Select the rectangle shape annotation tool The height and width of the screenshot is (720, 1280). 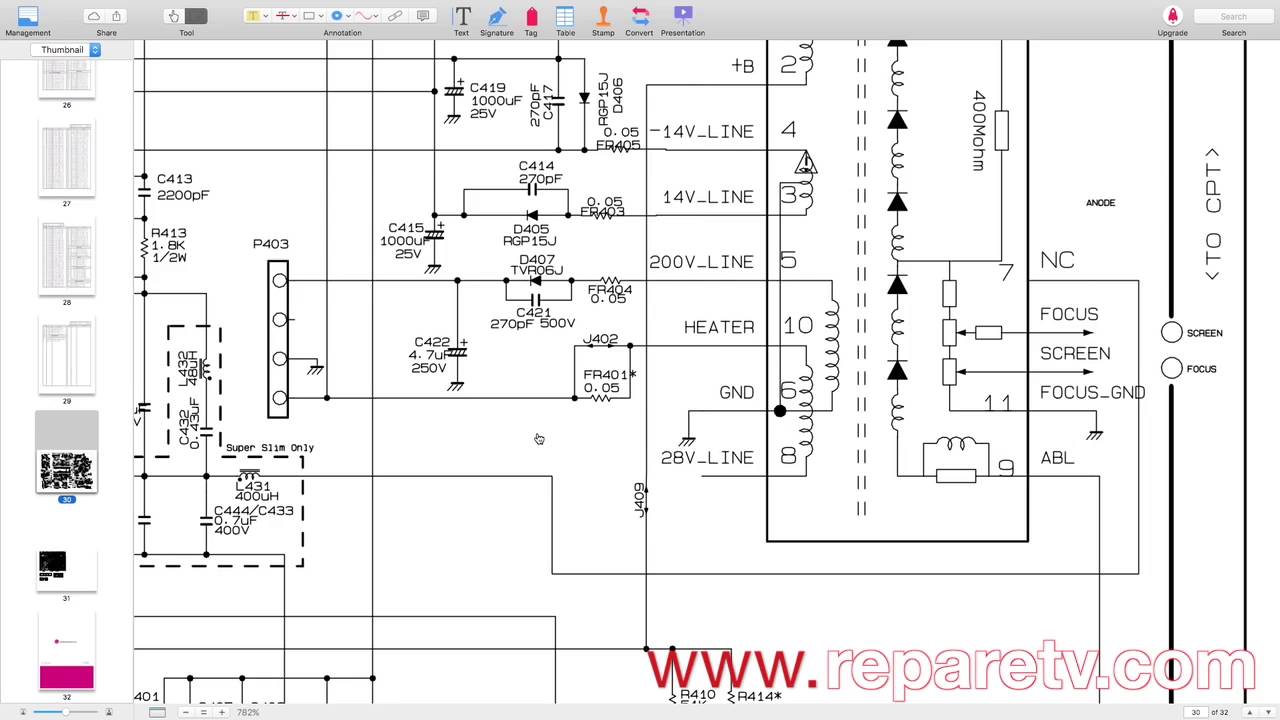click(x=309, y=16)
